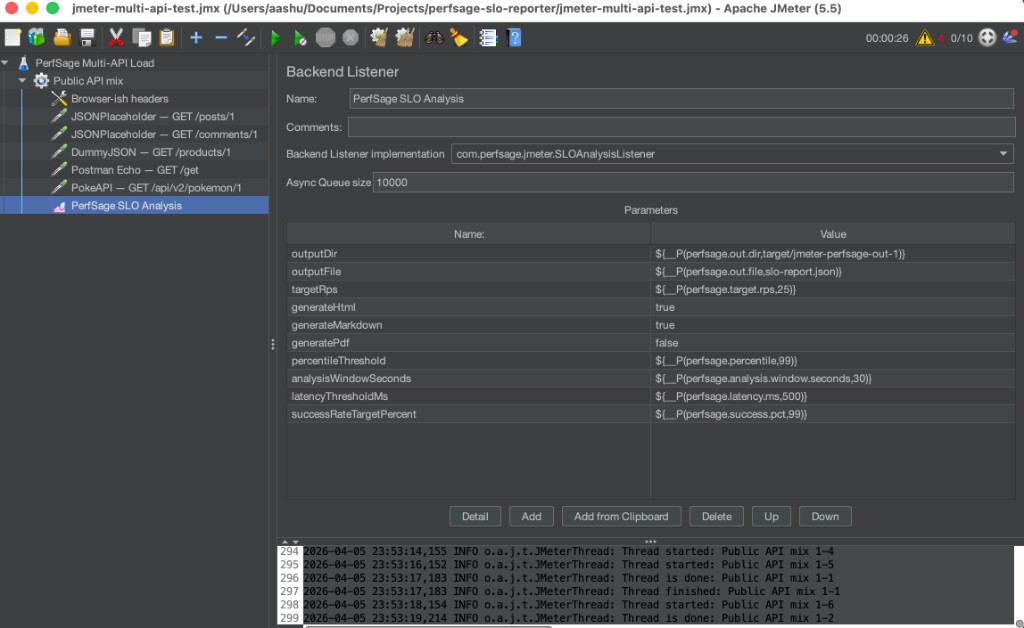Click the Async Queue size field
Image resolution: width=1024 pixels, height=628 pixels.
click(693, 182)
